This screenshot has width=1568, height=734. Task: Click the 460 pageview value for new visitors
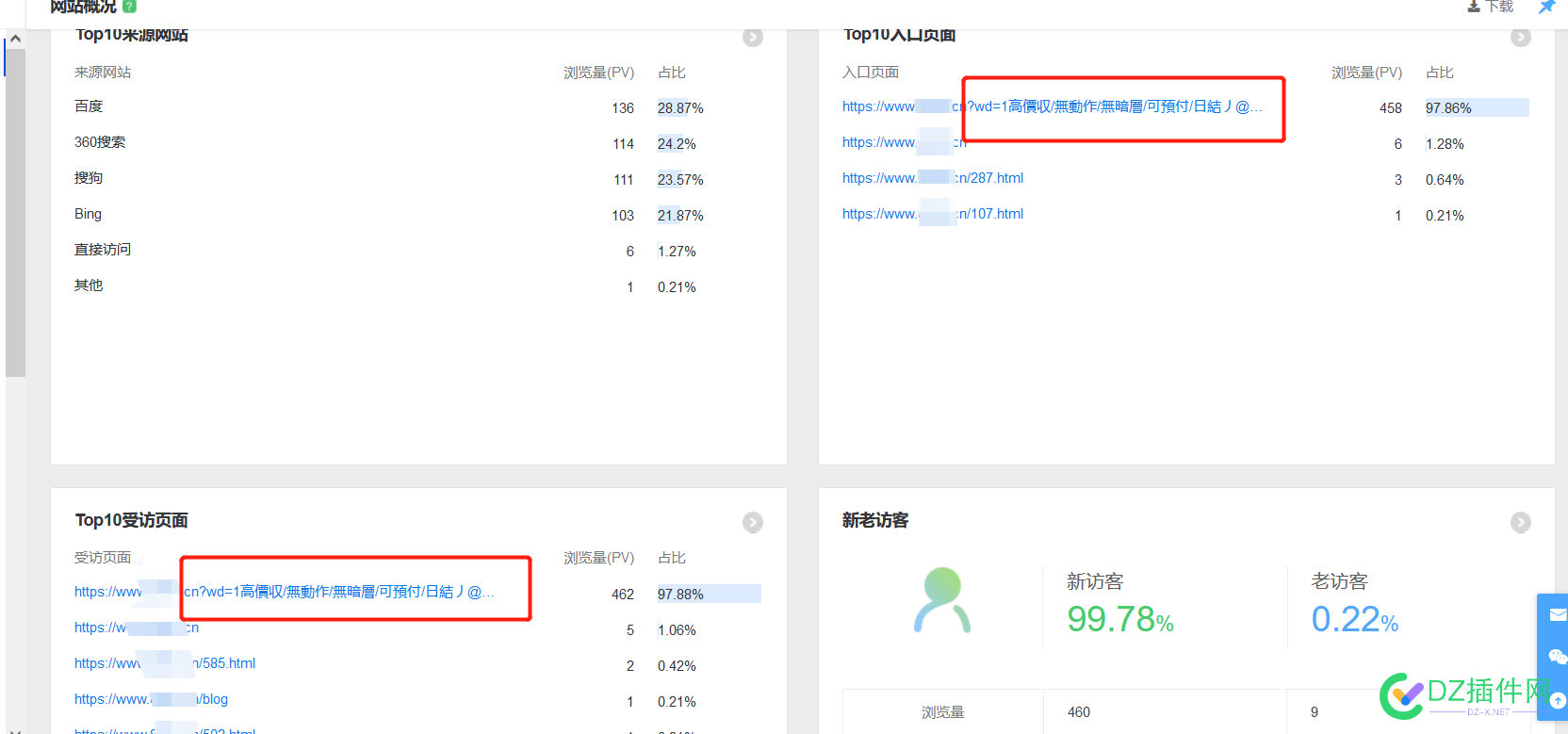1079,712
